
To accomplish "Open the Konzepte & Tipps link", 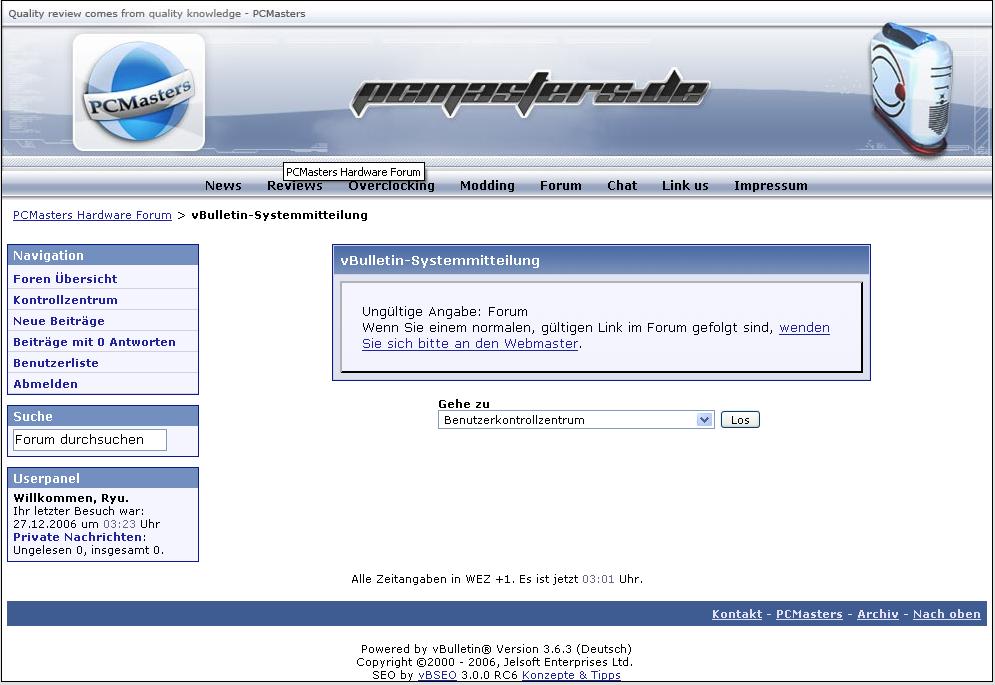I will [x=571, y=675].
